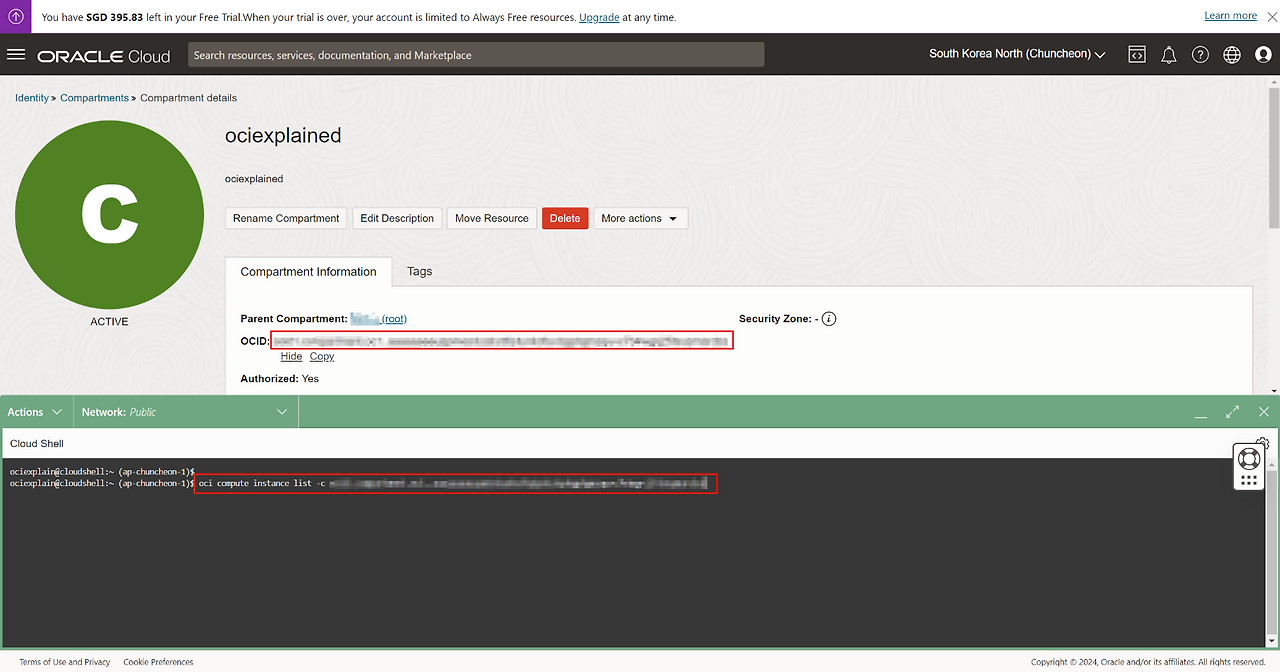Open the notifications bell
Screen dimensions: 1280x672
[x=1168, y=55]
